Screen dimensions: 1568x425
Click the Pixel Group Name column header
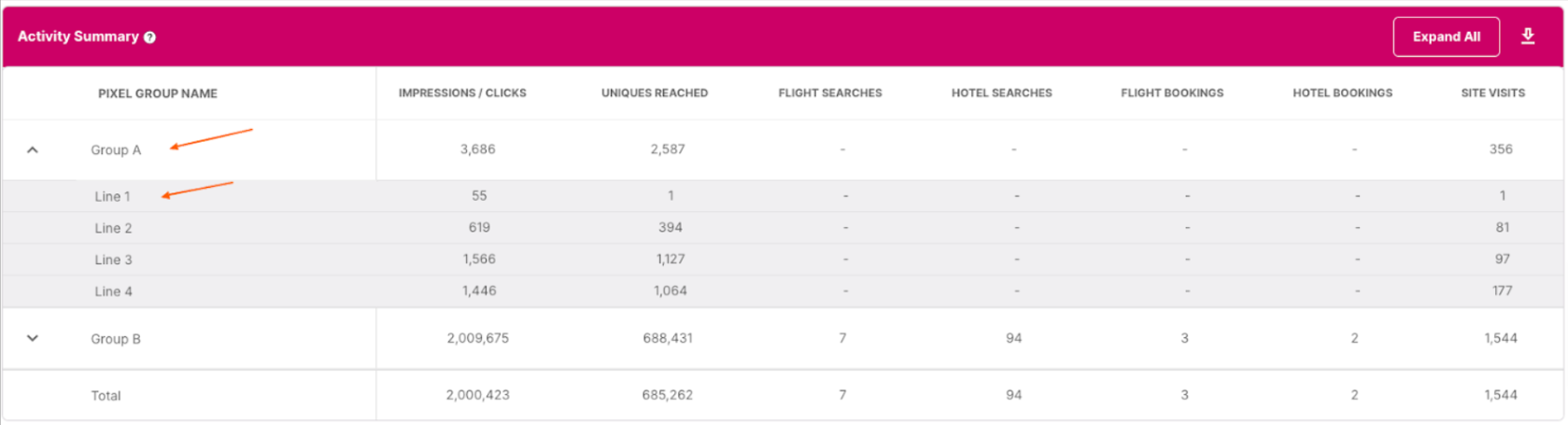point(158,93)
